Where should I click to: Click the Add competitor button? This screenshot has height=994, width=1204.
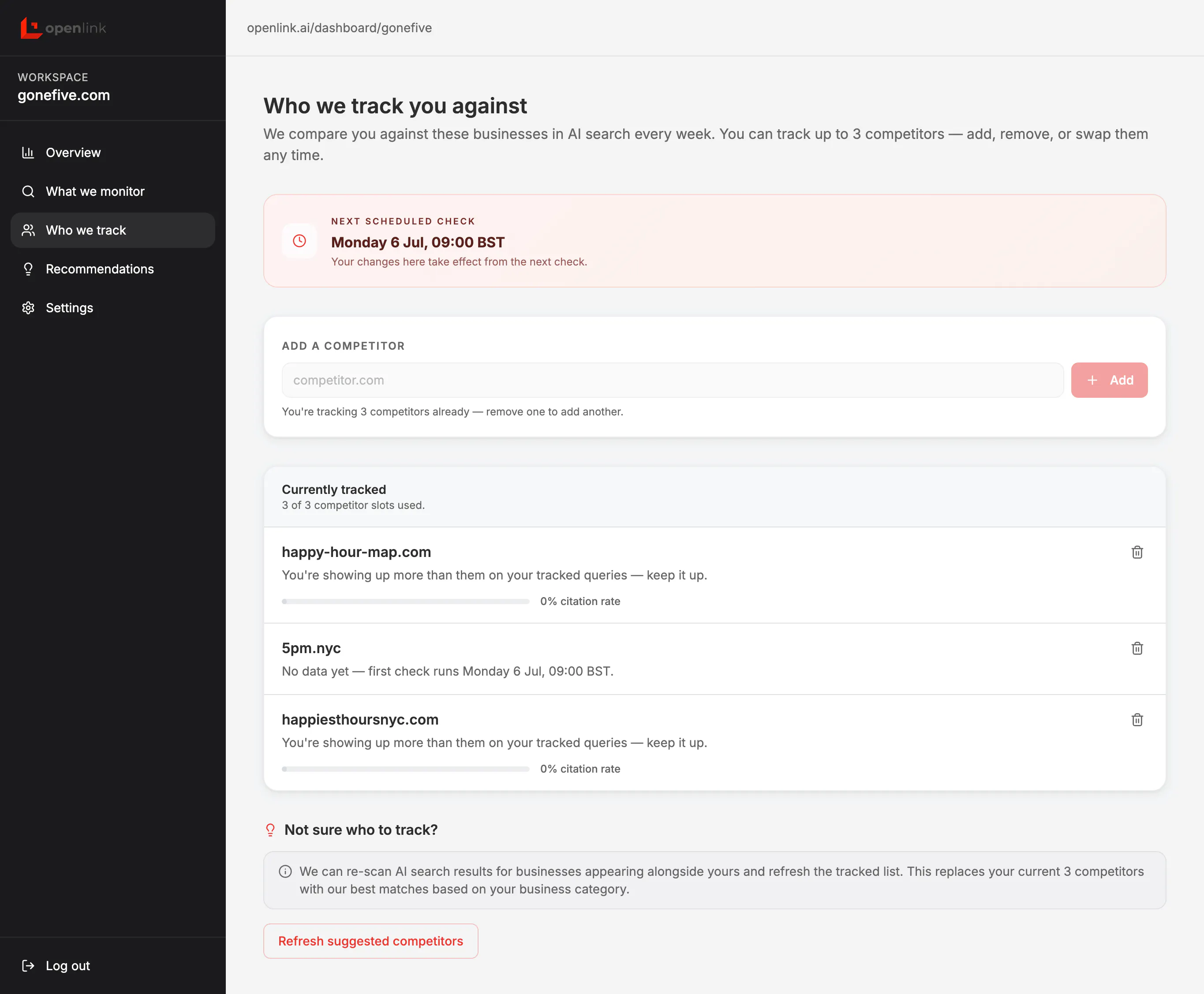1109,380
